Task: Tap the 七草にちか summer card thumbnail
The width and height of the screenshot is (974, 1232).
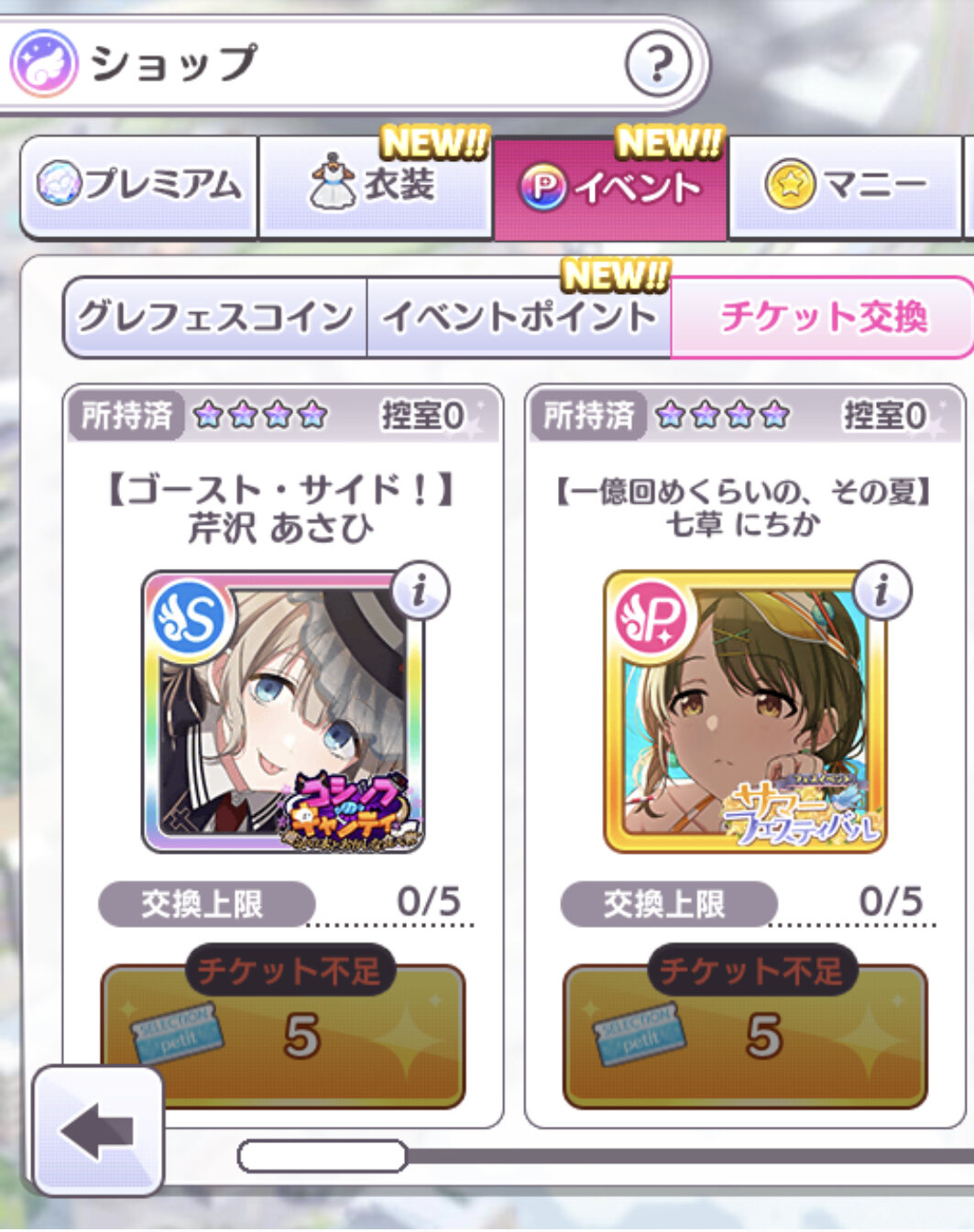Action: click(x=745, y=712)
